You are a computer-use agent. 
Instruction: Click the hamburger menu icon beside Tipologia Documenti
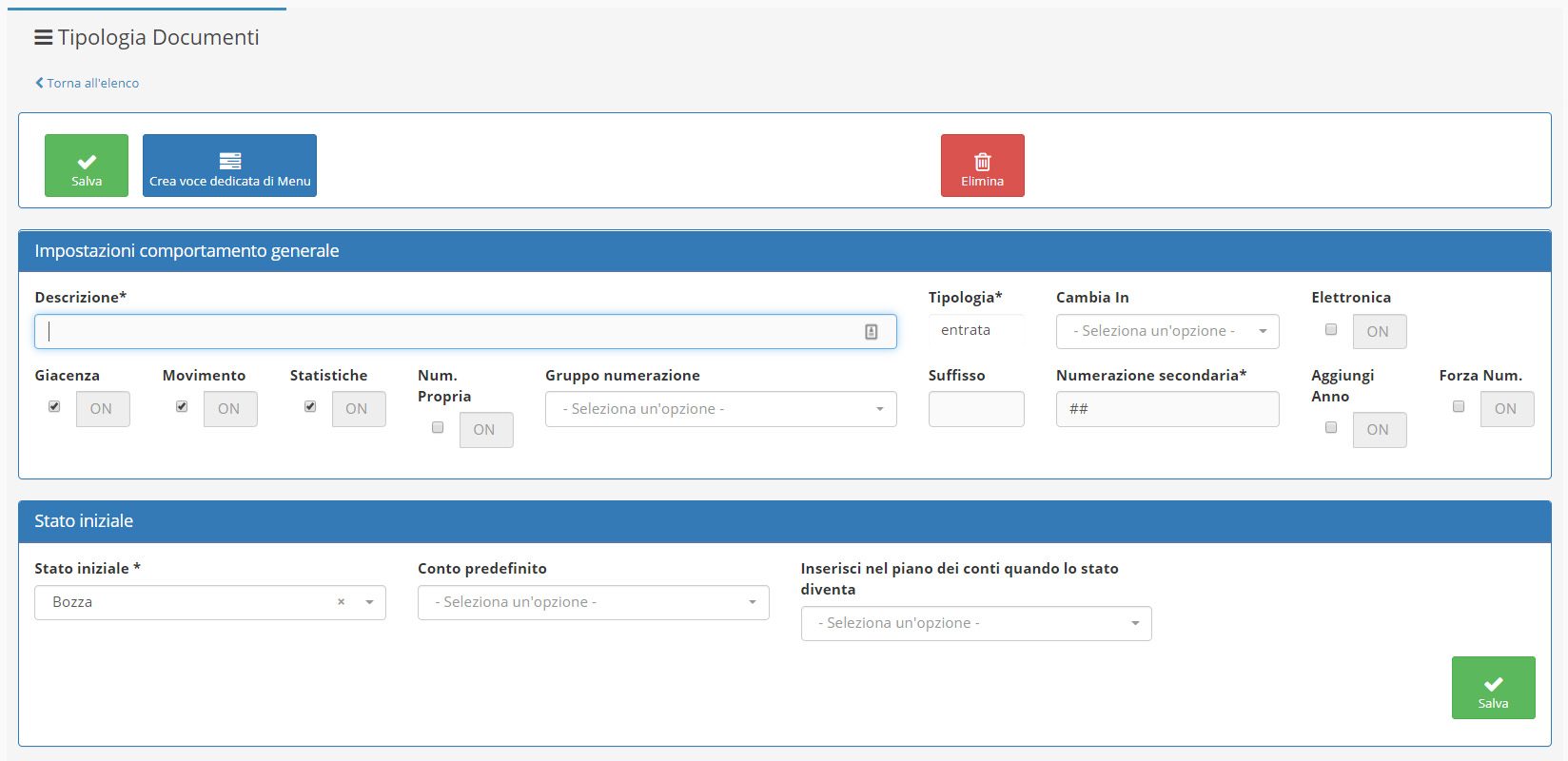point(43,38)
